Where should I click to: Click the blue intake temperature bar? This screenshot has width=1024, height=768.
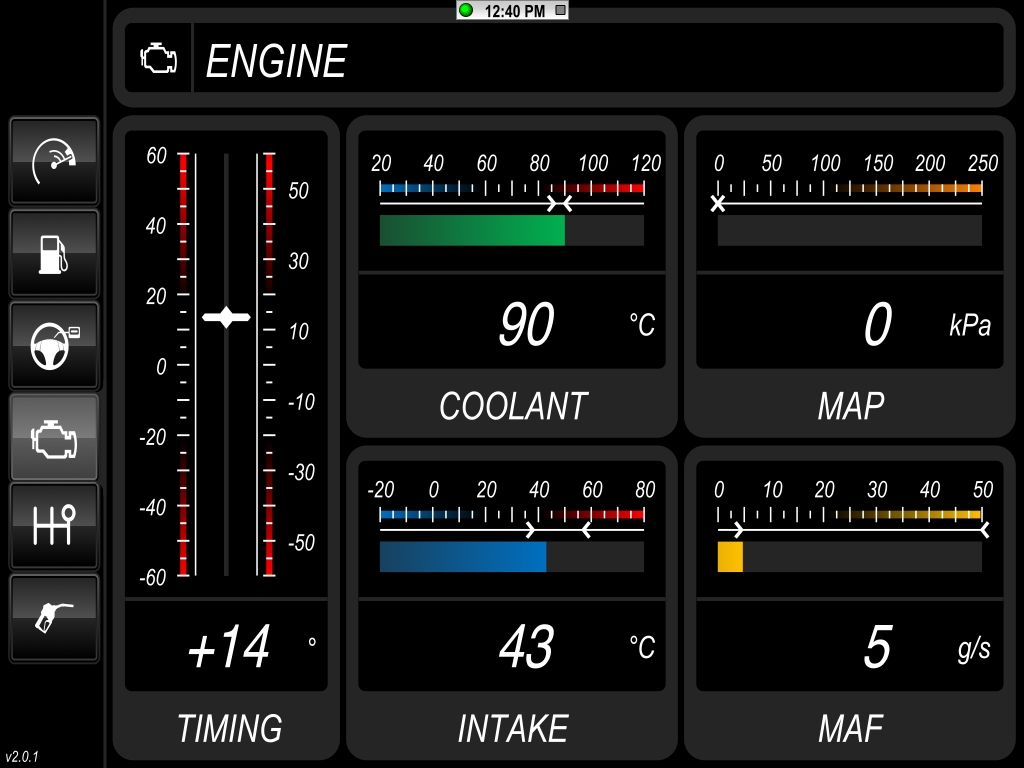coord(462,557)
